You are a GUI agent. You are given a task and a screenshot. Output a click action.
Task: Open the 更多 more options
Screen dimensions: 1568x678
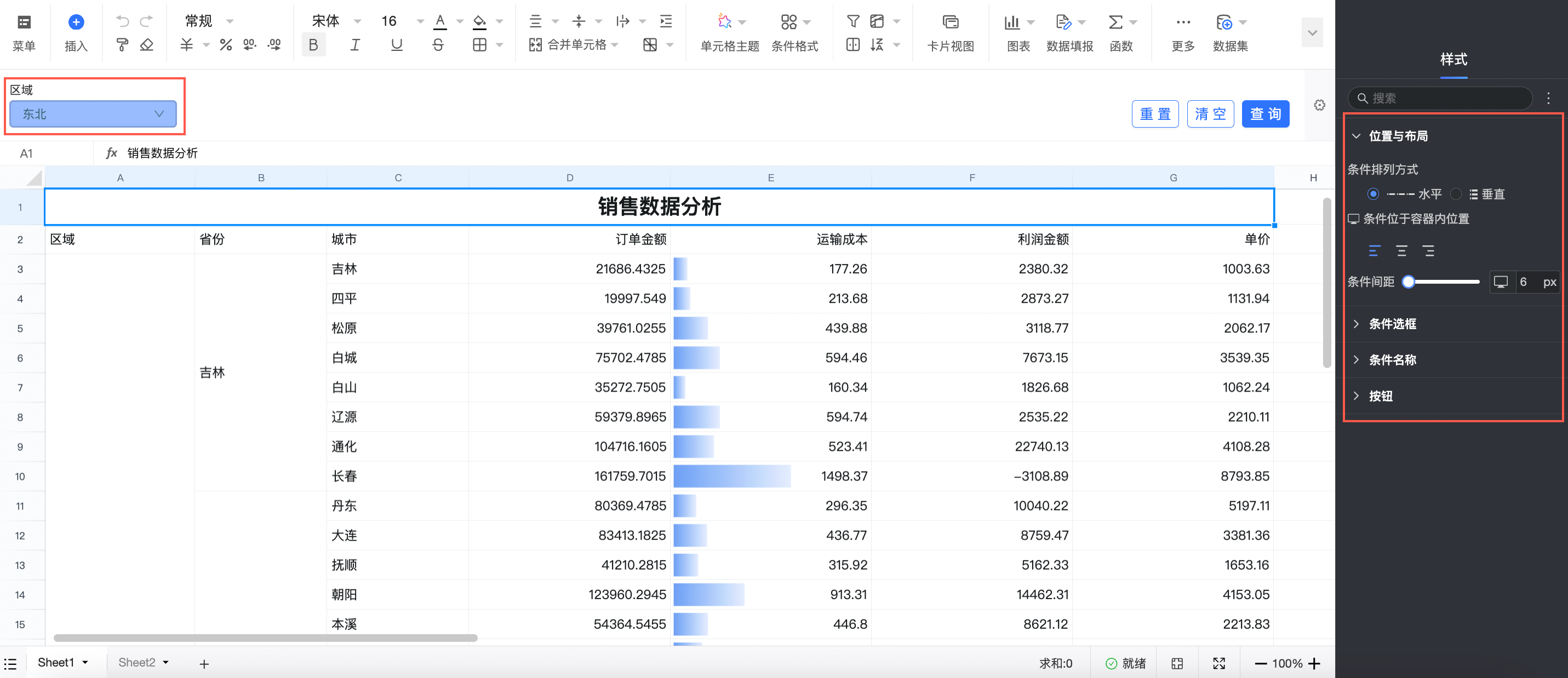(x=1183, y=33)
